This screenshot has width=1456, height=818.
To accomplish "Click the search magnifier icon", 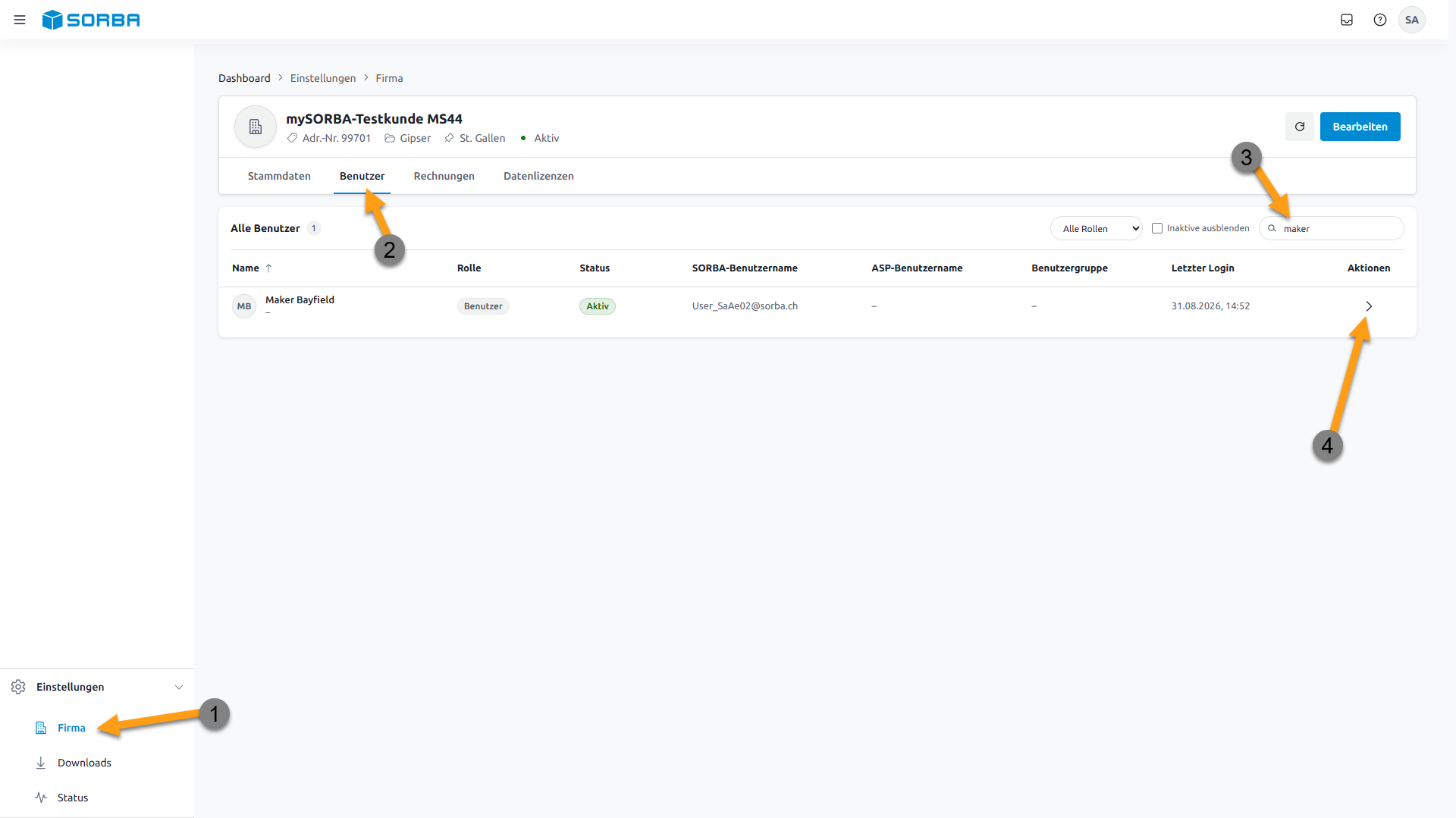I will tap(1272, 228).
